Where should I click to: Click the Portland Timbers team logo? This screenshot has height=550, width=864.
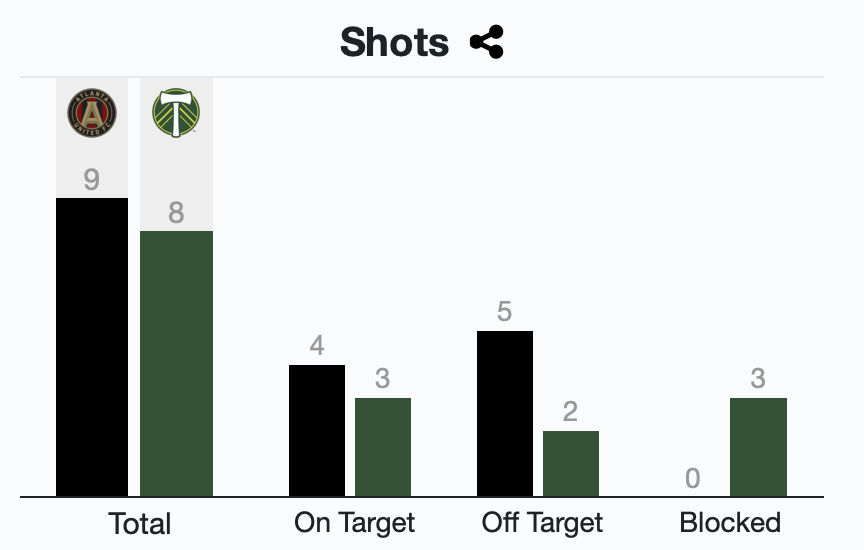176,112
